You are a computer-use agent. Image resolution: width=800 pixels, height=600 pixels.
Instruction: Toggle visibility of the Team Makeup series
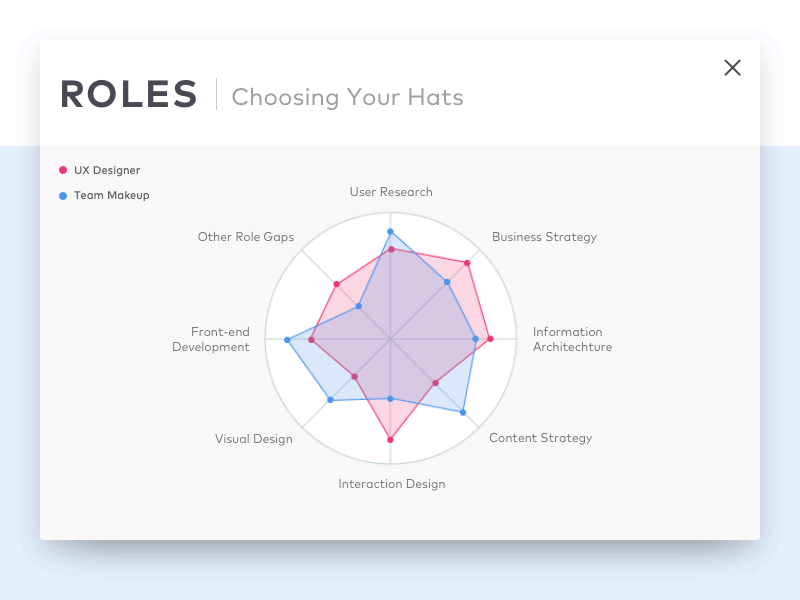click(x=105, y=195)
